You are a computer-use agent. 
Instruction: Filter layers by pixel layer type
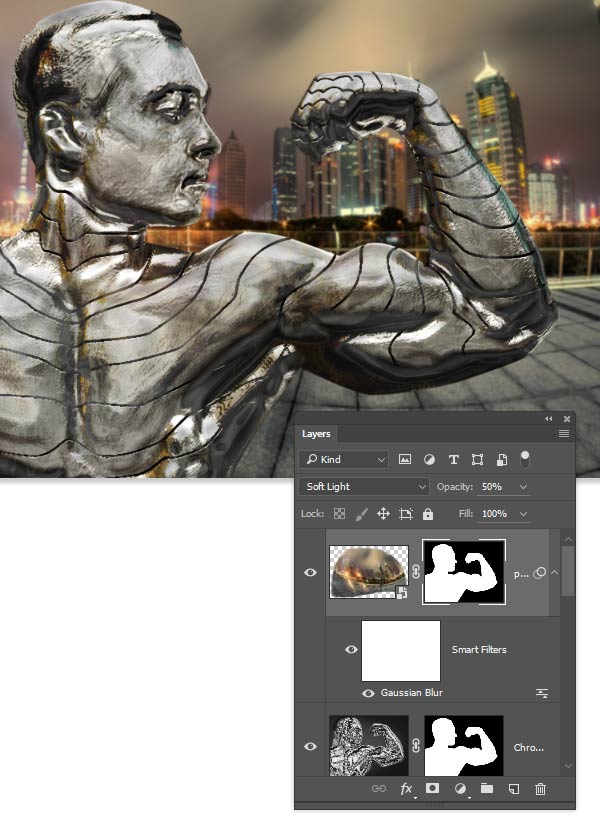[x=405, y=460]
